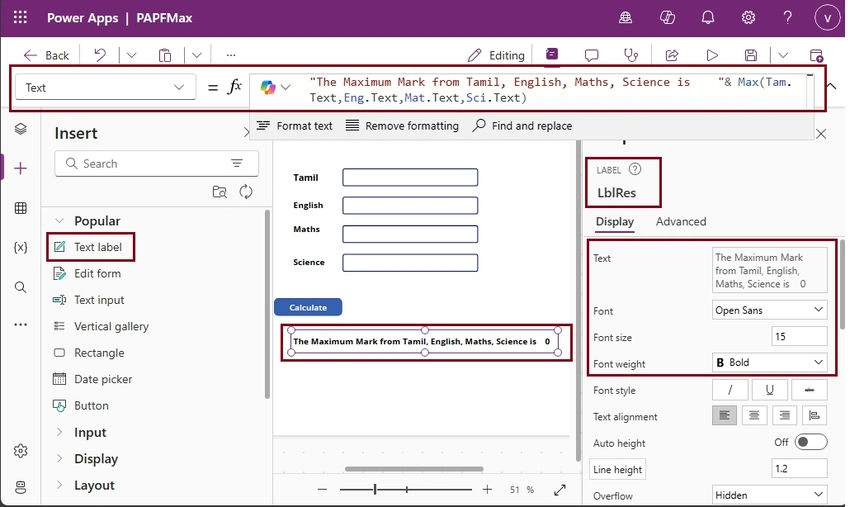Switch to the Display tab
The image size is (850, 507).
click(615, 221)
